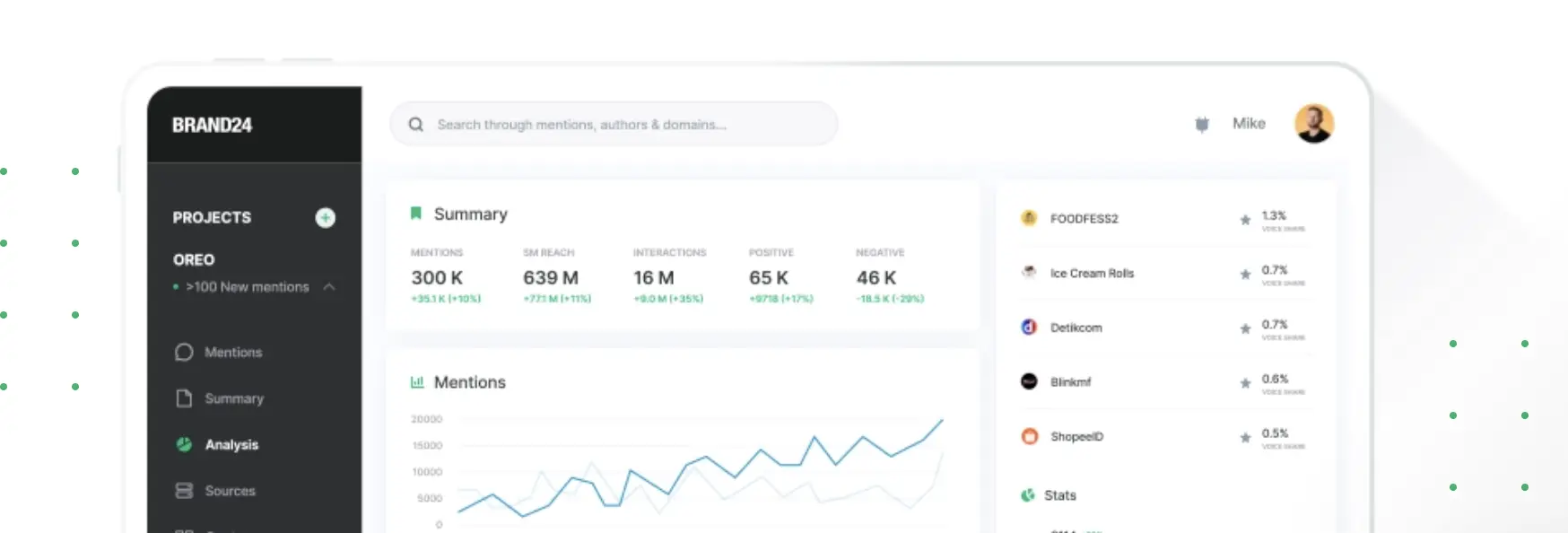Click the Ice Cream Rolls avatar

click(1029, 272)
